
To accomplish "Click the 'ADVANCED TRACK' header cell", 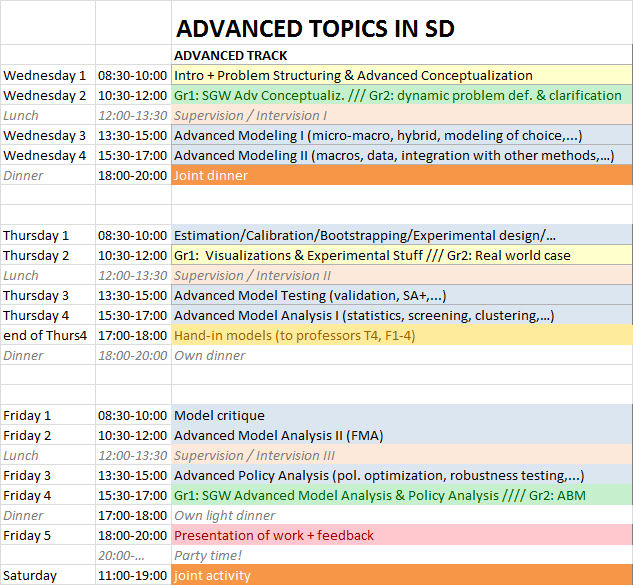I will 402,55.
